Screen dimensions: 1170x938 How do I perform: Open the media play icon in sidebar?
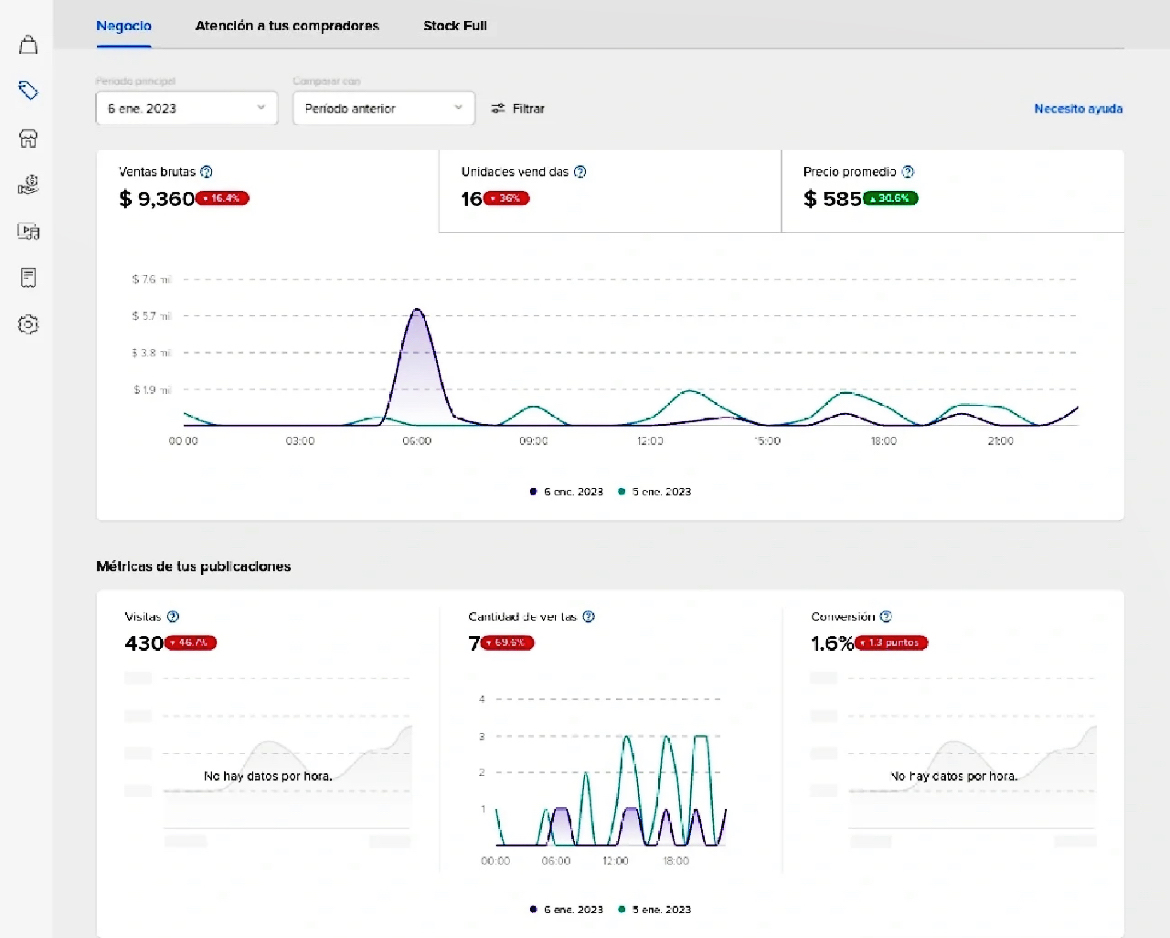[28, 231]
